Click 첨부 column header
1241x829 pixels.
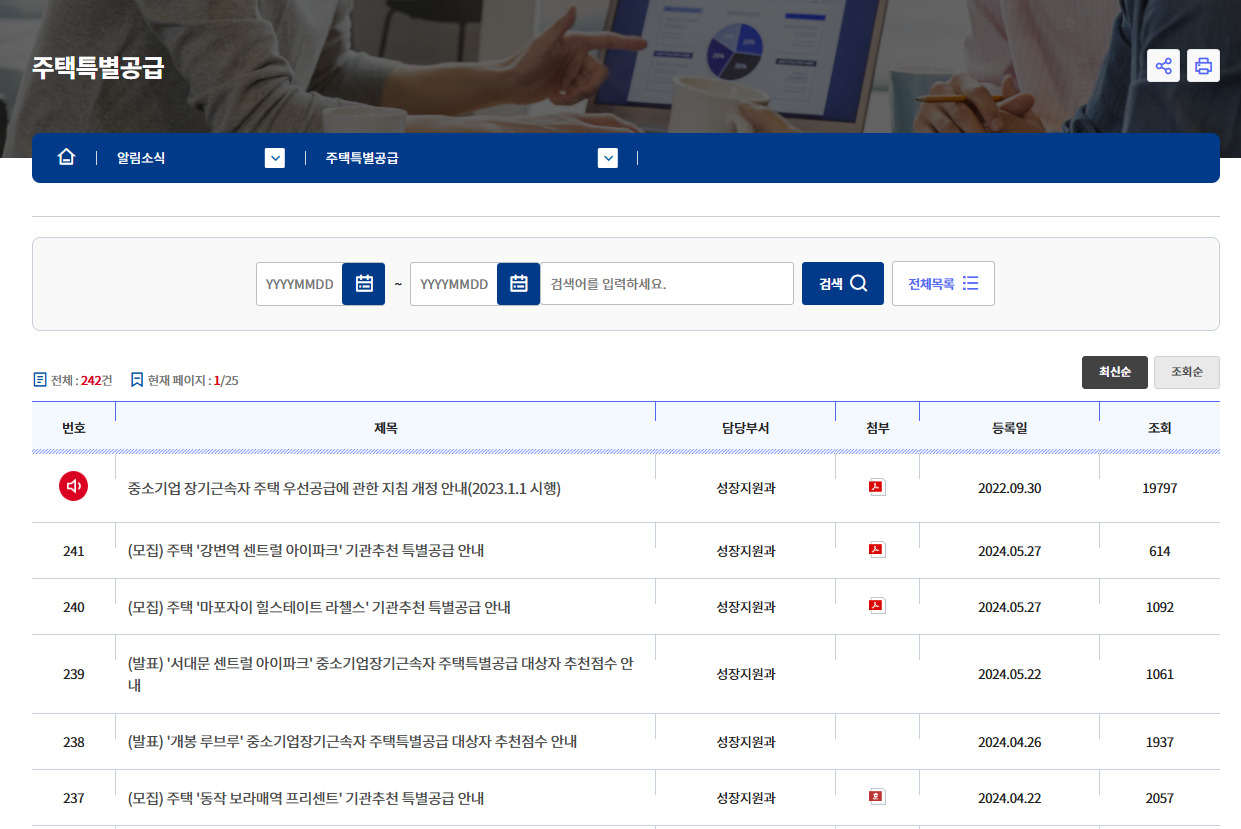tap(877, 428)
